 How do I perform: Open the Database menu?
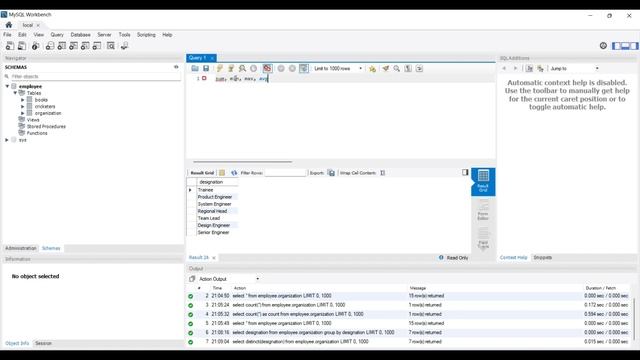80,35
